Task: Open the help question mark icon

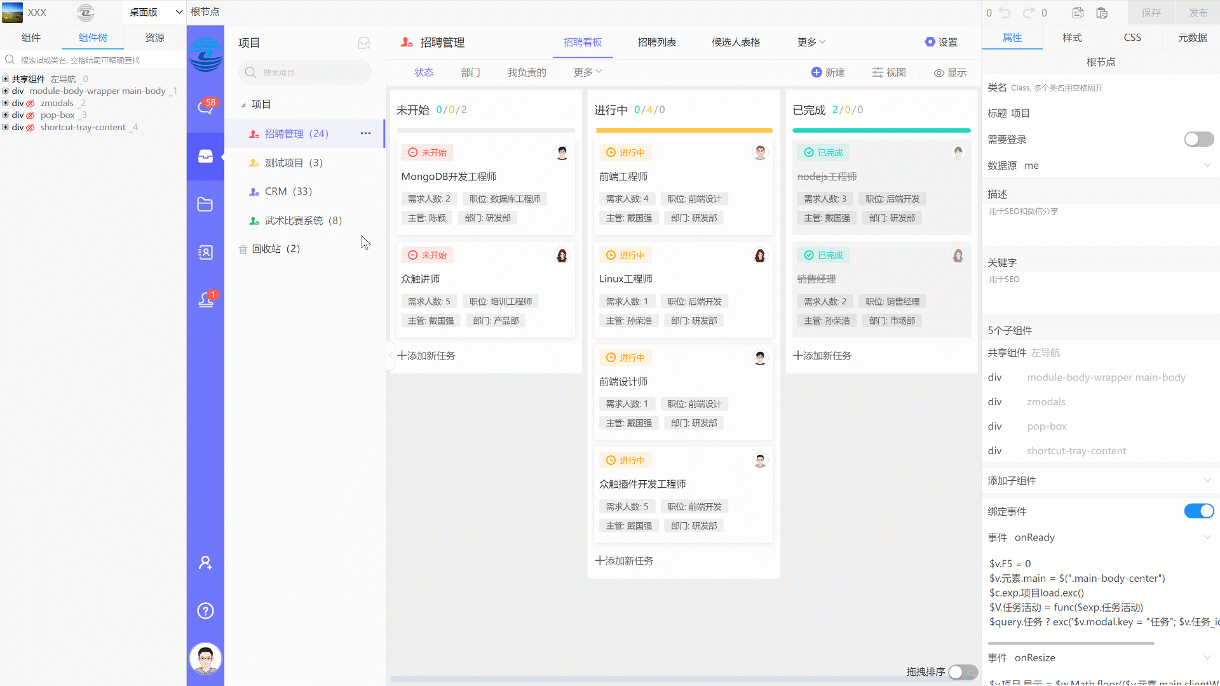Action: [205, 611]
